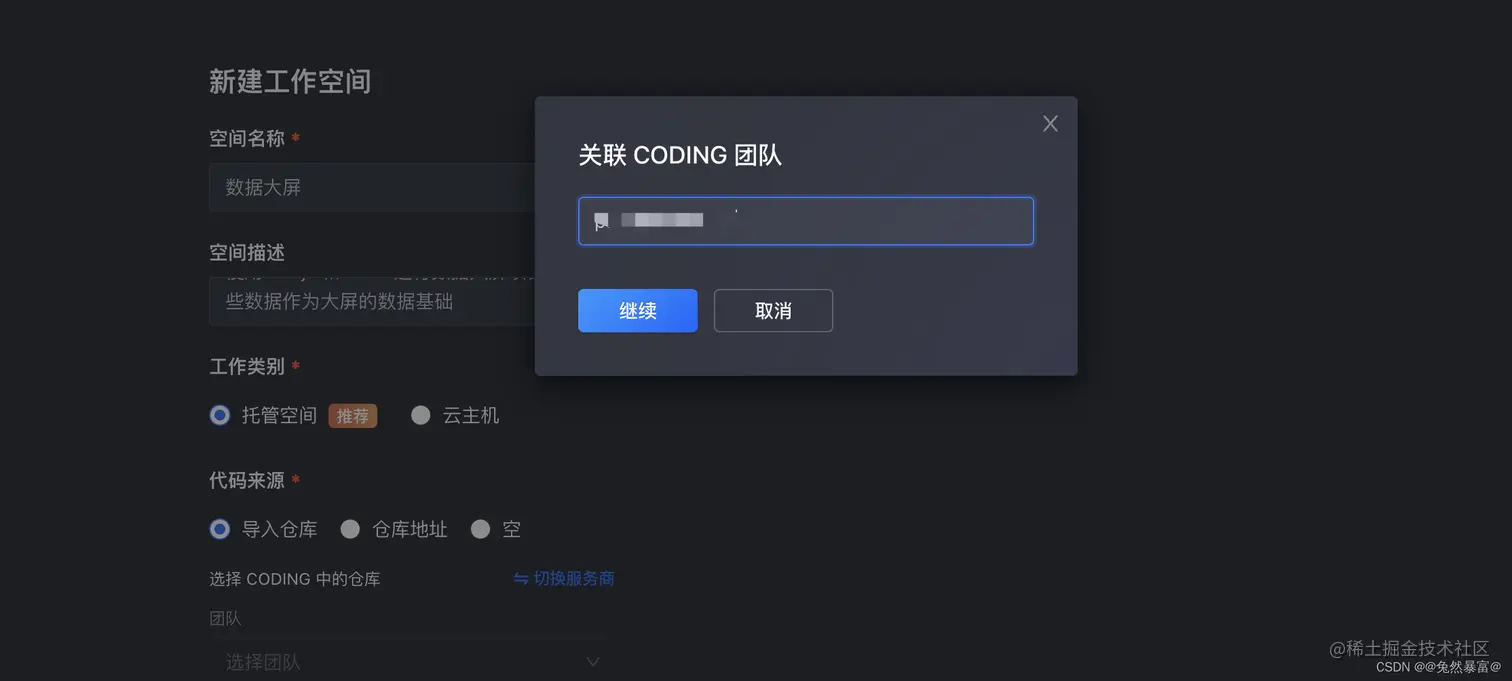1512x681 pixels.
Task: Click the 新建工作空间 page heading
Action: [290, 81]
